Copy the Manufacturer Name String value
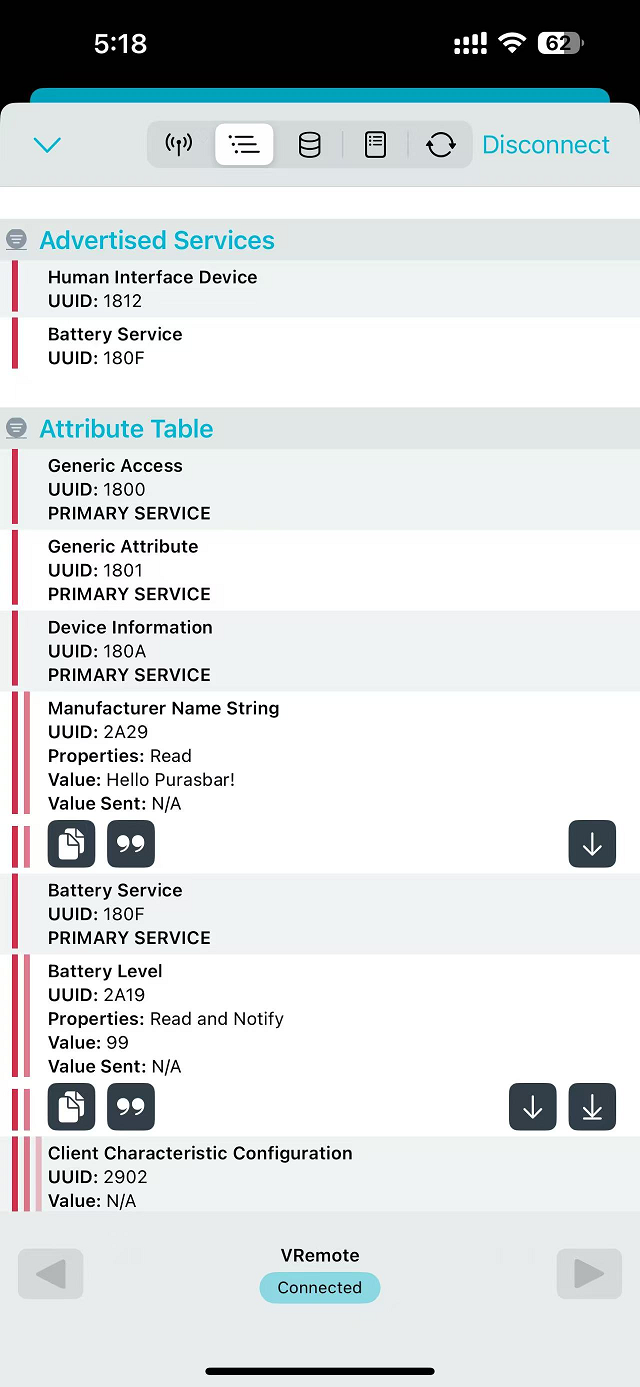 [x=71, y=844]
